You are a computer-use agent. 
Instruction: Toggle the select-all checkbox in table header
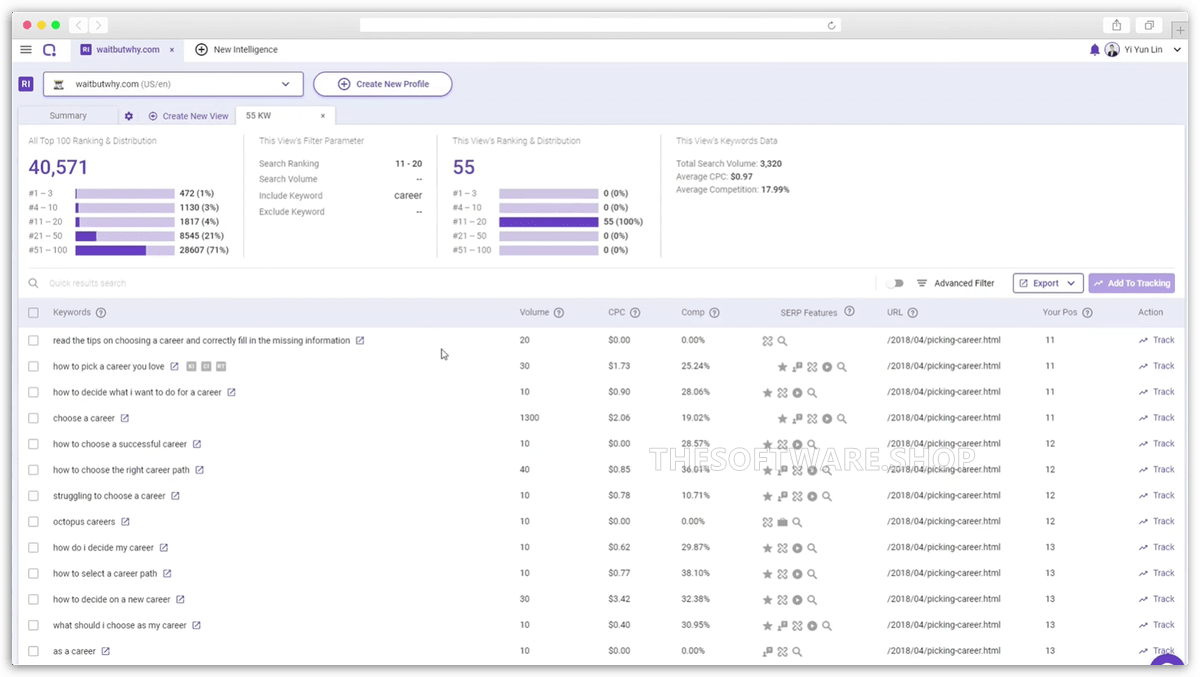coord(33,313)
